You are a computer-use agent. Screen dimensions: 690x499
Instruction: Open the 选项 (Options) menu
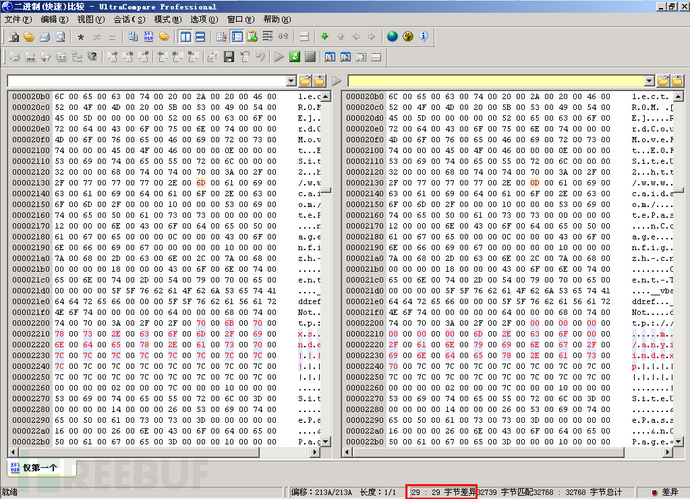pos(204,19)
